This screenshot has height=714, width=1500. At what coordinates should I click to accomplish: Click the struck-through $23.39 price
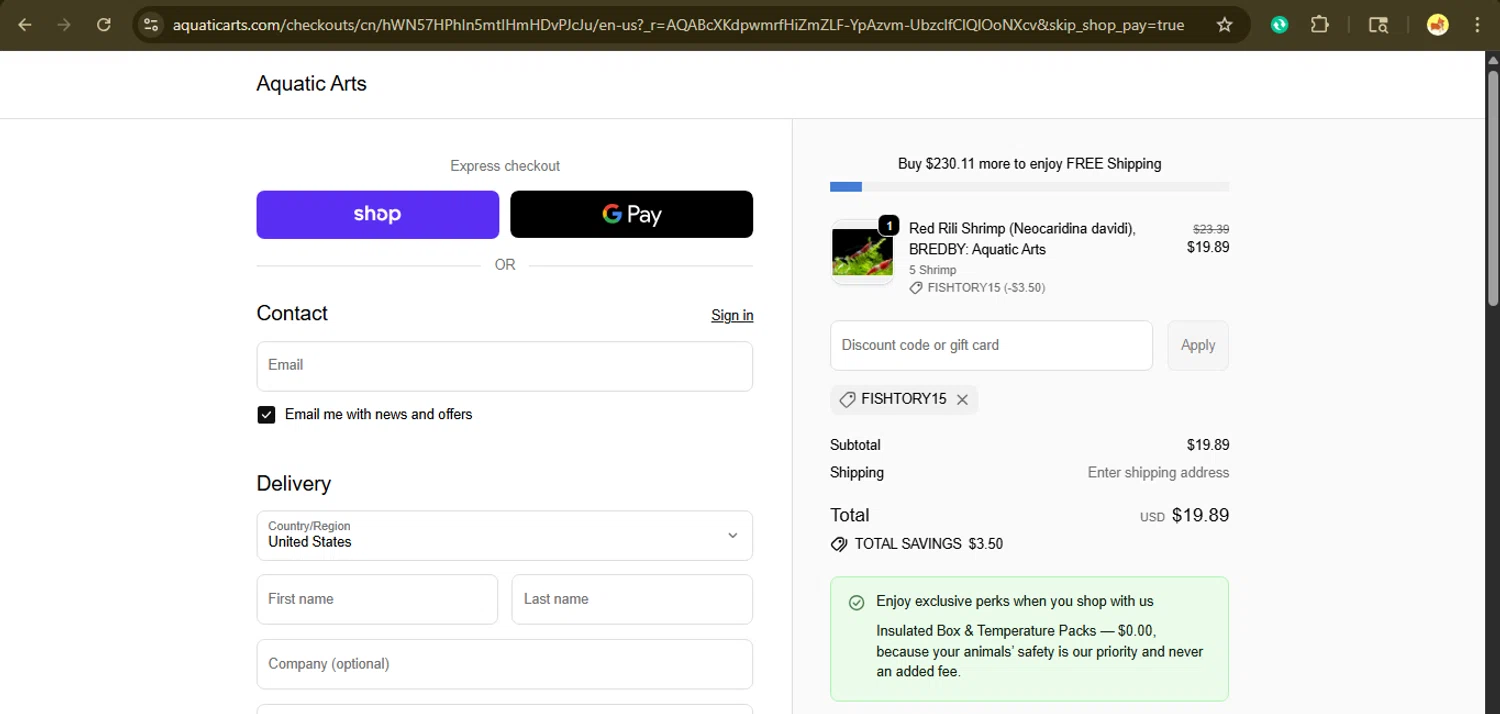click(1211, 229)
